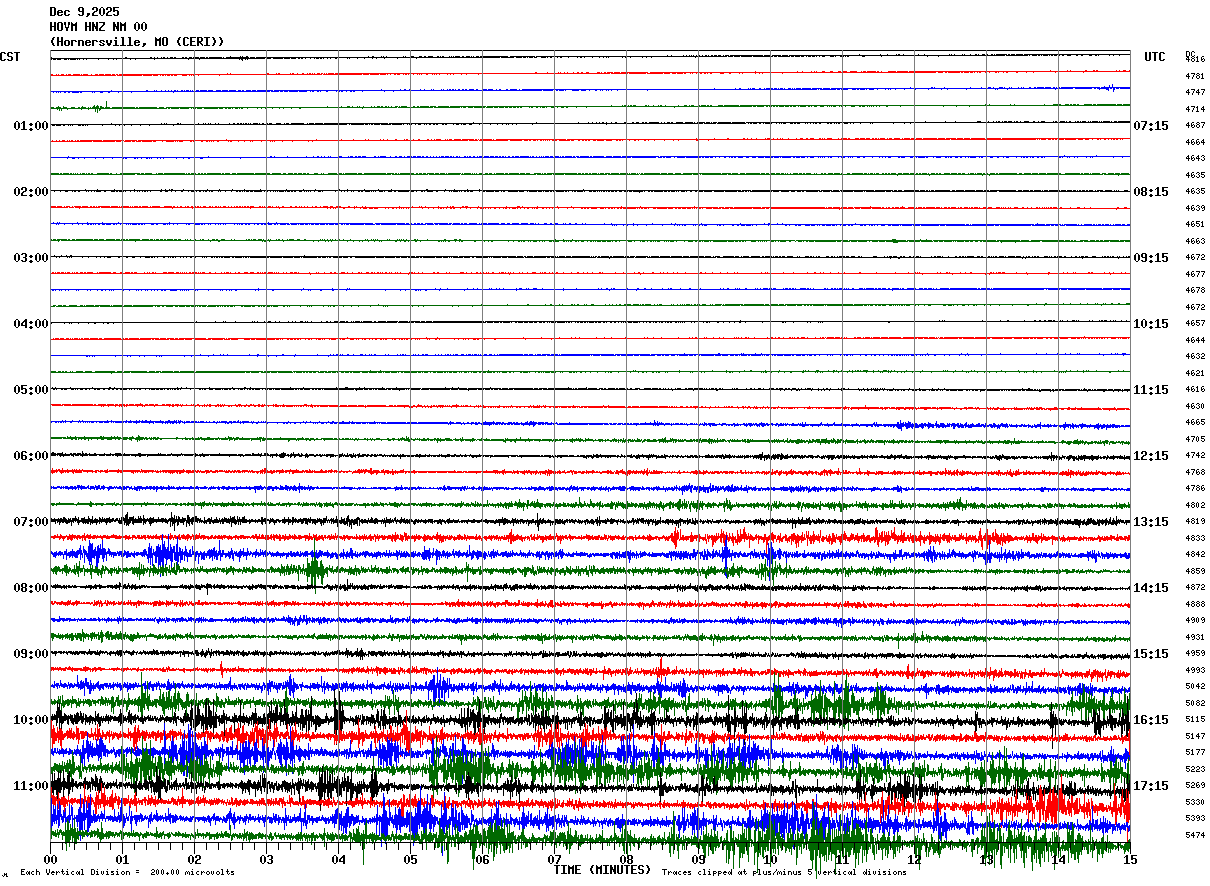This screenshot has height=886, width=1210.
Task: Click the DC offset value '4705'
Action: [x=1195, y=439]
